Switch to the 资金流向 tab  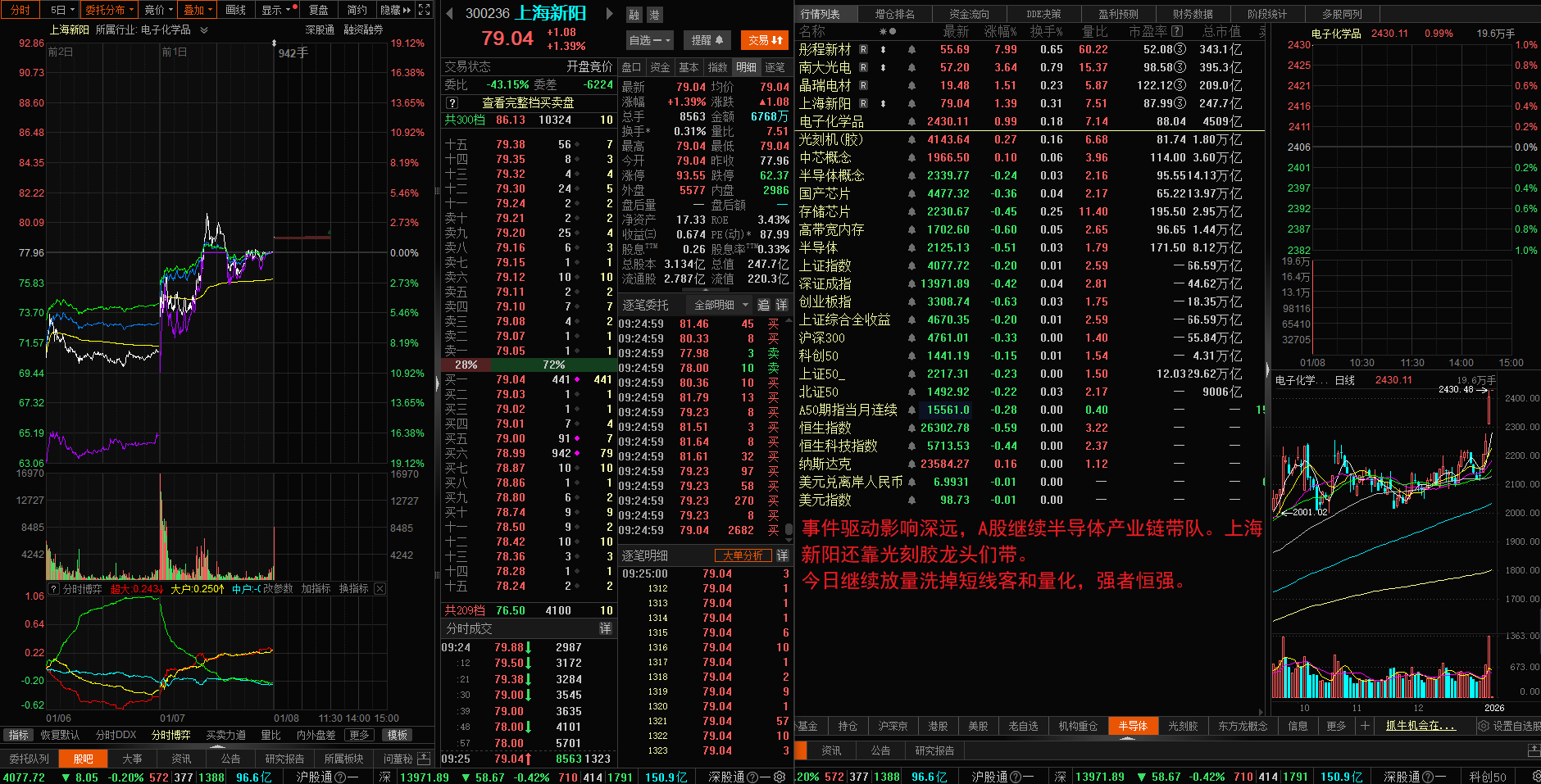[969, 14]
